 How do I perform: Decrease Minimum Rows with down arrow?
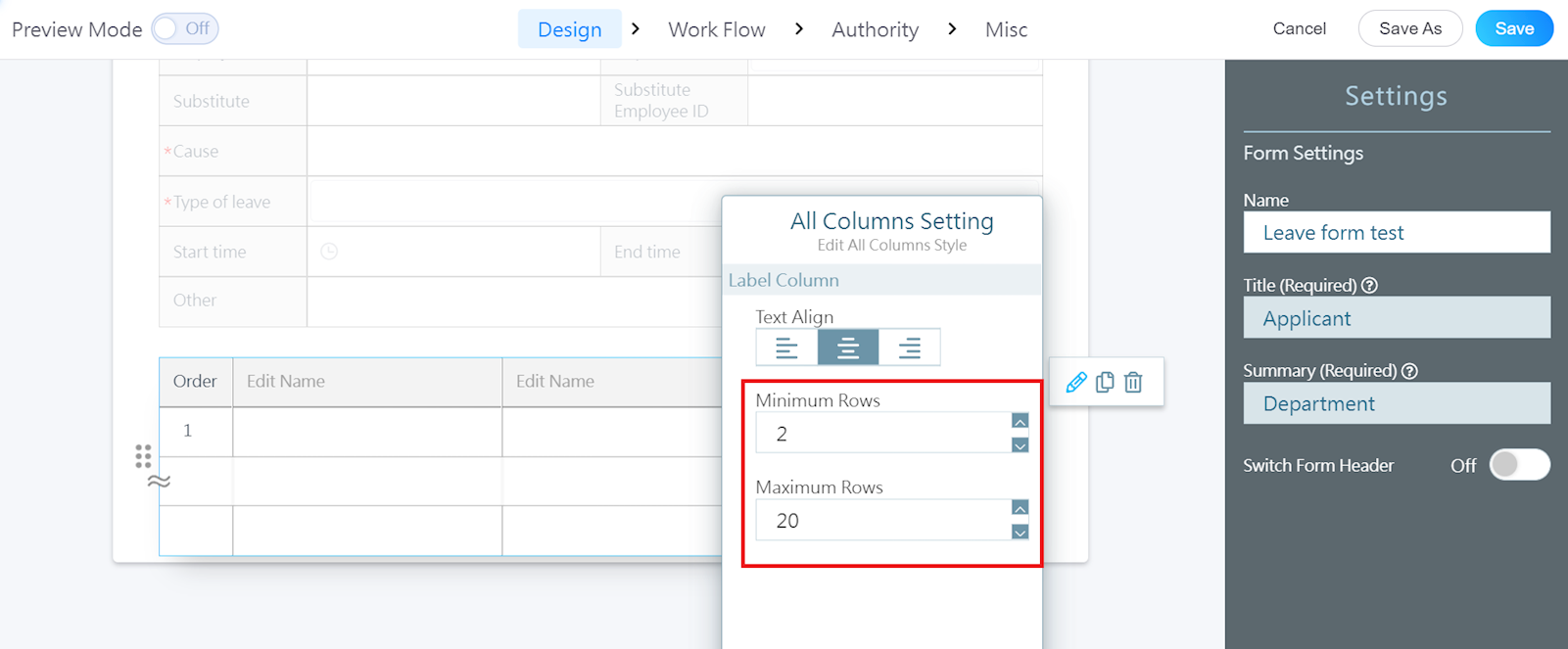click(x=1020, y=445)
